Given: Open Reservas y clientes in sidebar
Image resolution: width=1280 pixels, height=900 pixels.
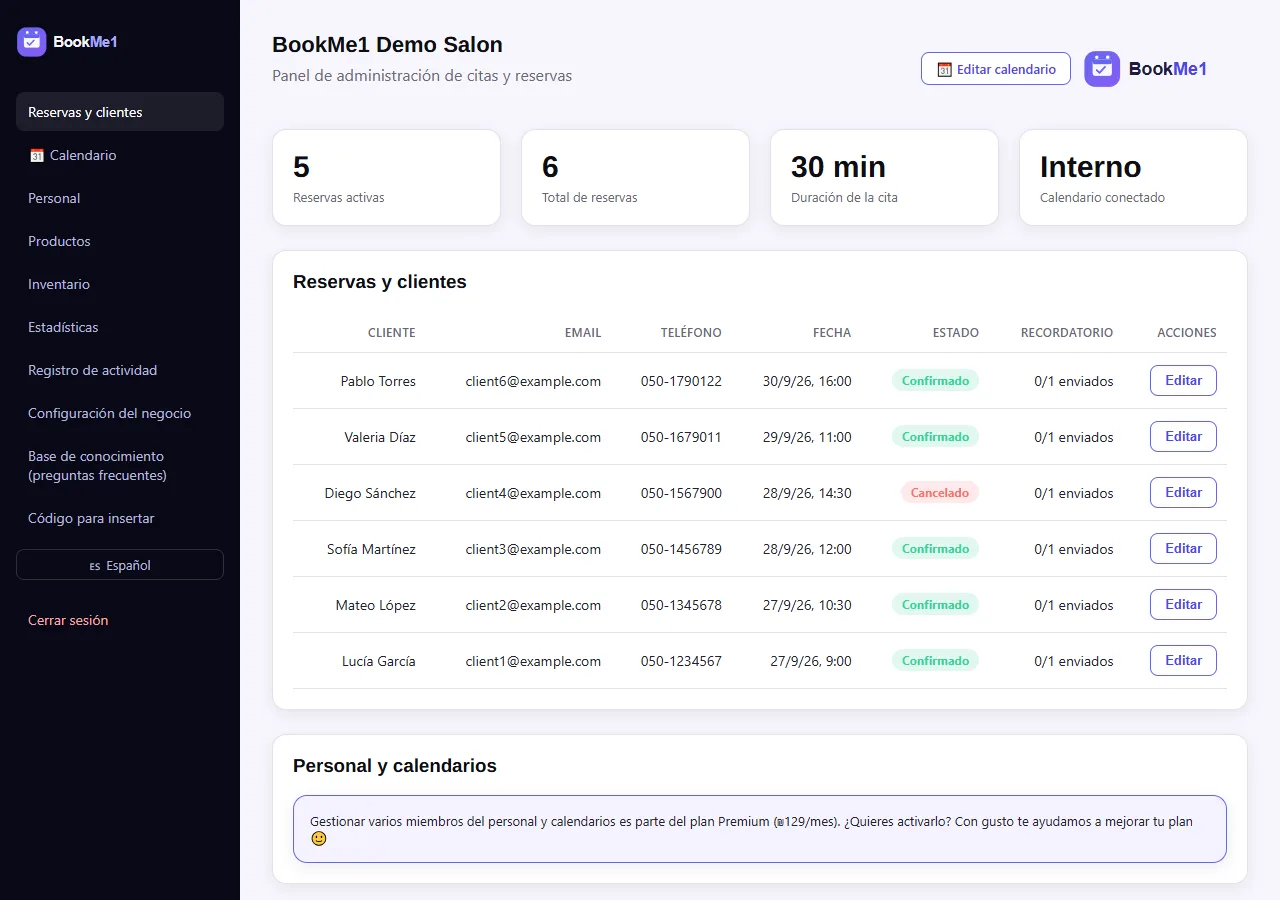Looking at the screenshot, I should pyautogui.click(x=120, y=112).
